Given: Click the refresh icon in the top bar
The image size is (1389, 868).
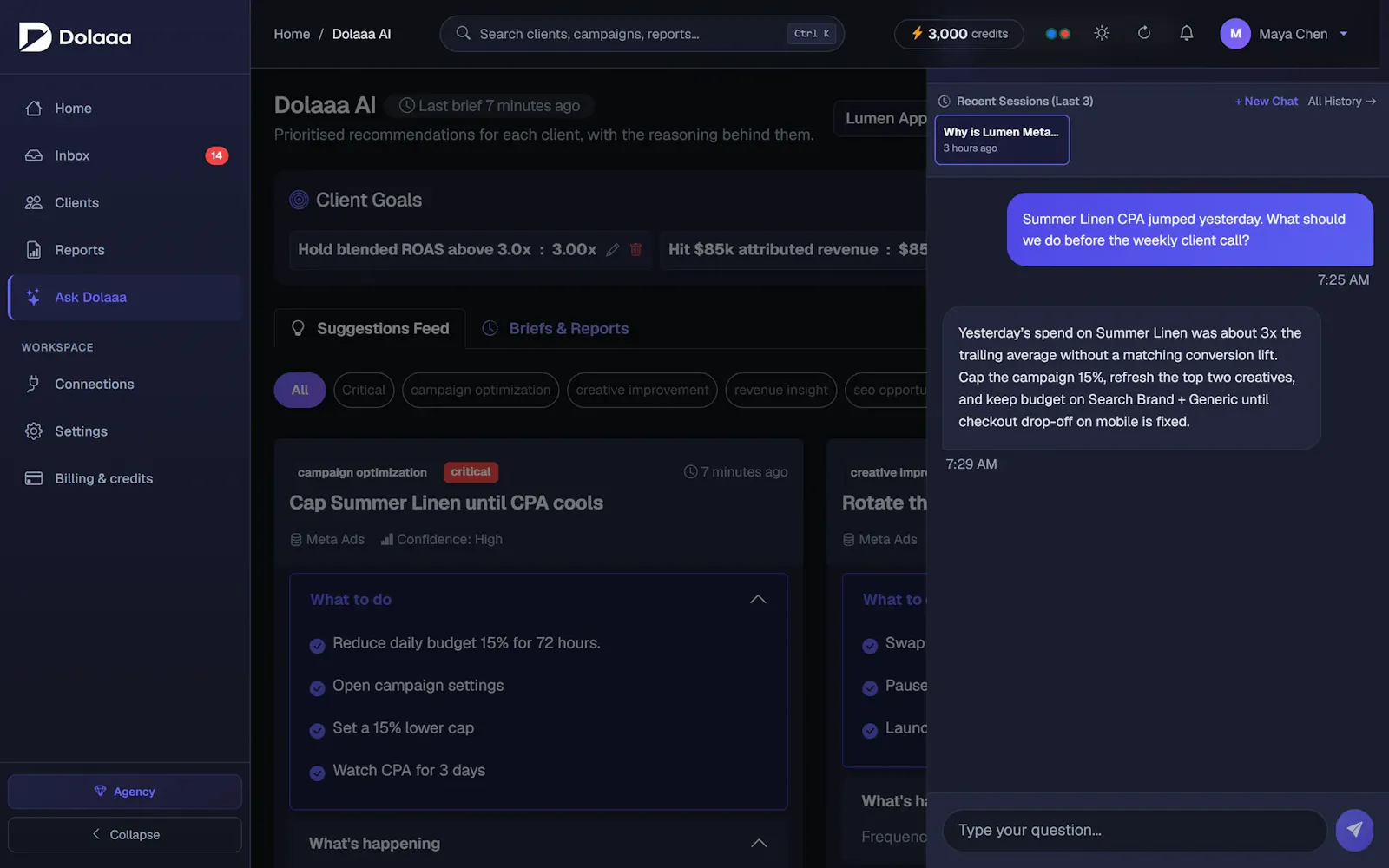Looking at the screenshot, I should (x=1144, y=33).
